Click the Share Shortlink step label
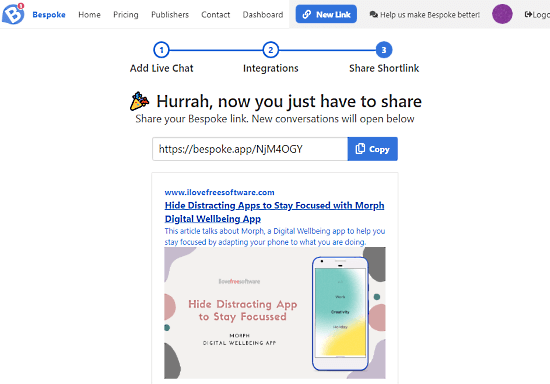This screenshot has height=384, width=550. [384, 68]
